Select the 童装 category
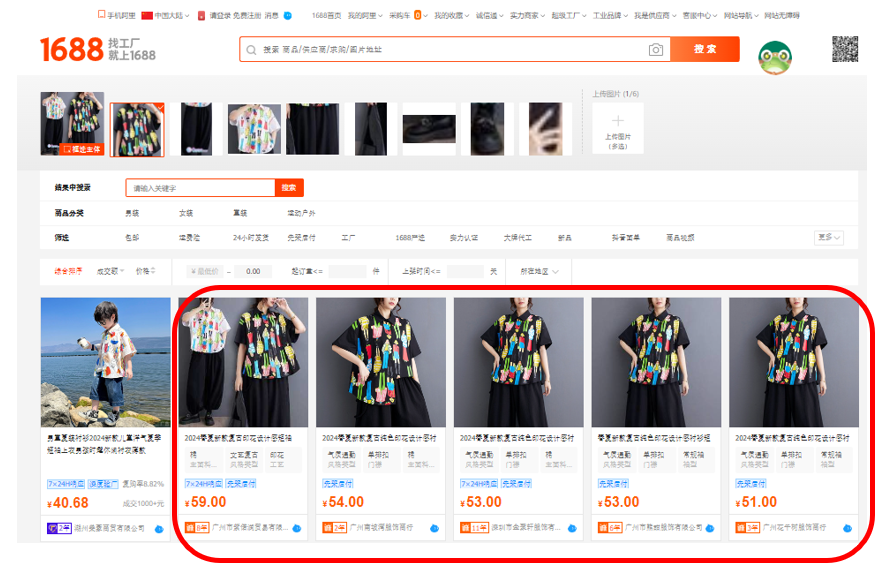Screen dimensions: 882x574 click(240, 213)
